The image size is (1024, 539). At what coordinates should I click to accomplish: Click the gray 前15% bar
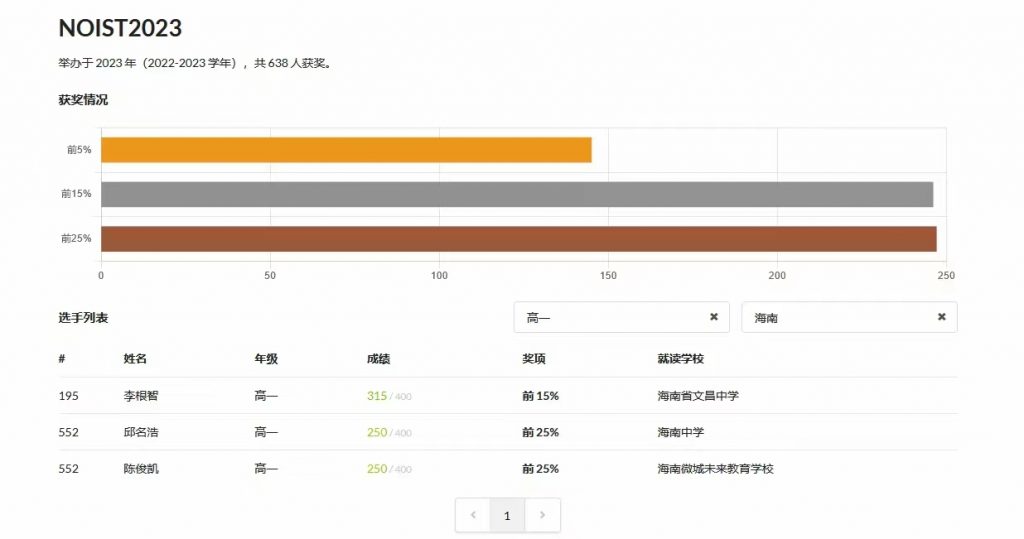point(516,194)
